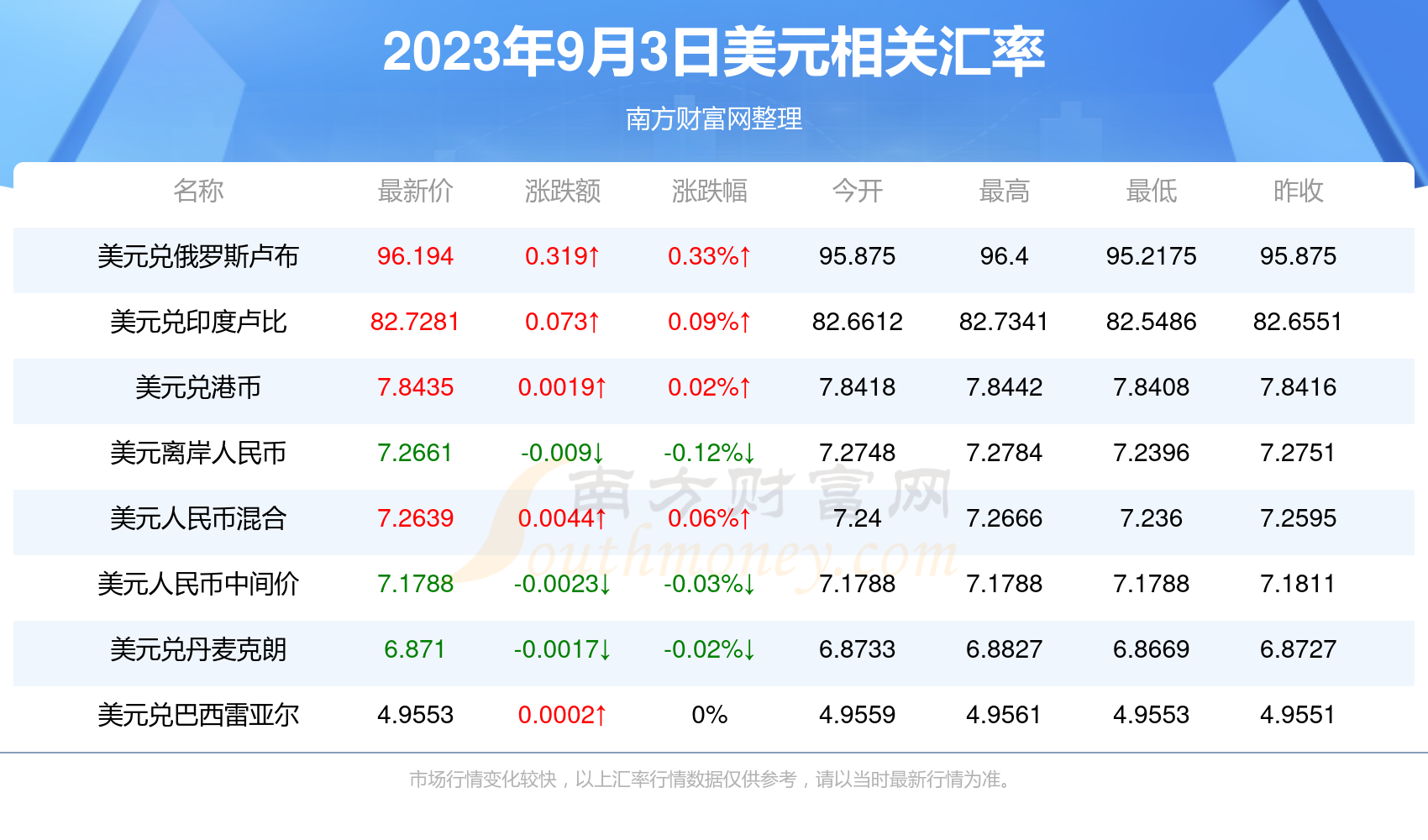The width and height of the screenshot is (1428, 840).
Task: Click change amount 0.0002↑
Action: 562,715
